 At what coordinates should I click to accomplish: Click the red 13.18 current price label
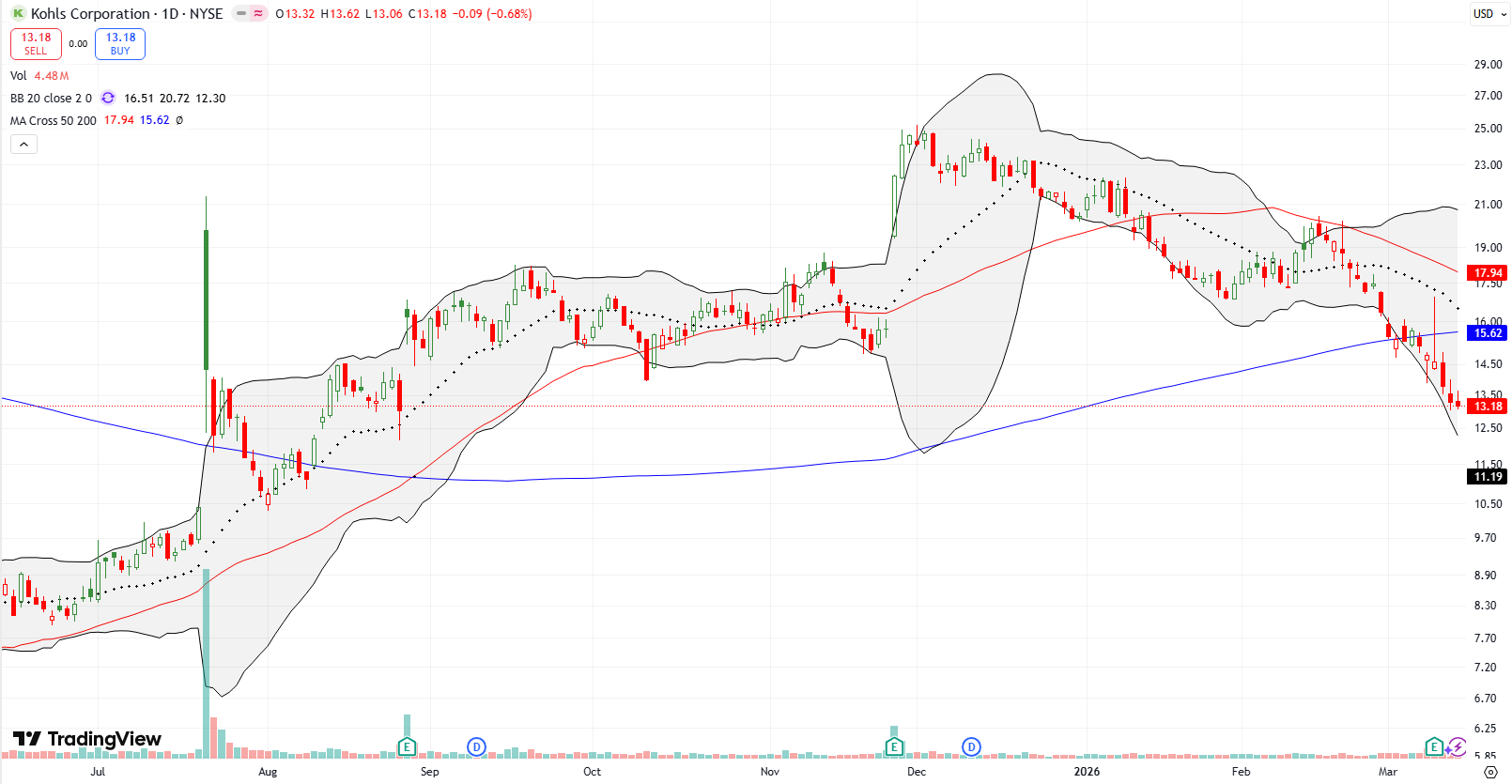click(x=1488, y=407)
